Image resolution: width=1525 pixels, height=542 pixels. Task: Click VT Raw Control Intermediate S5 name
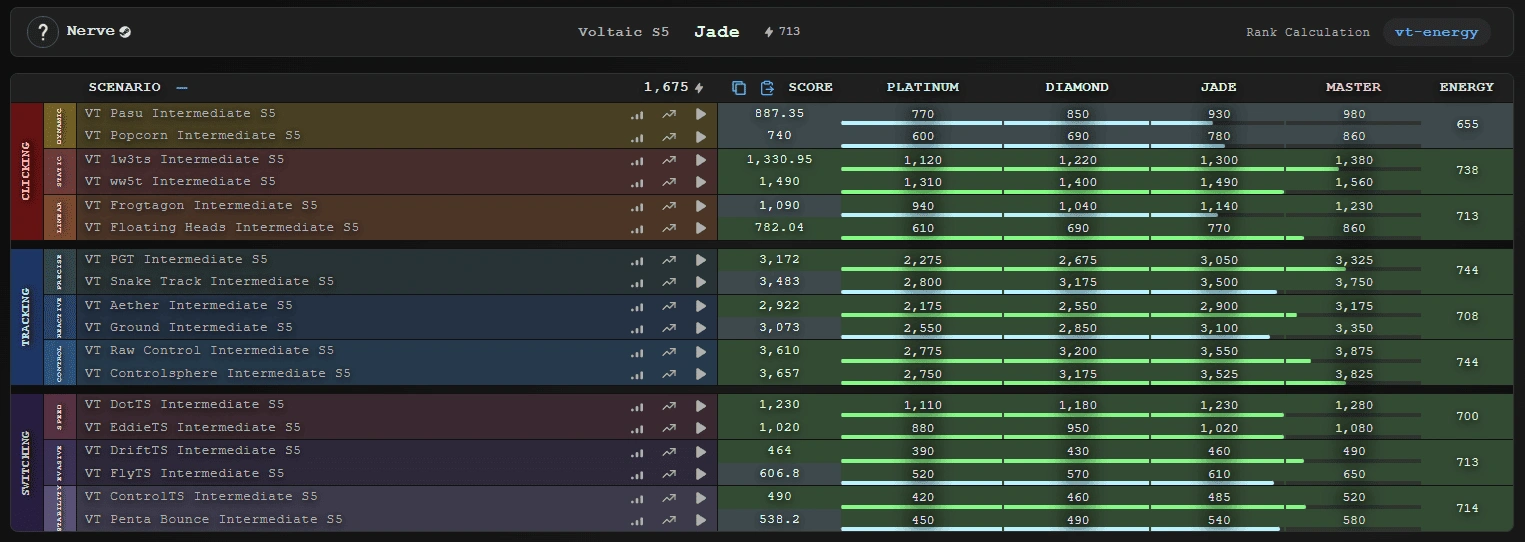pos(209,350)
